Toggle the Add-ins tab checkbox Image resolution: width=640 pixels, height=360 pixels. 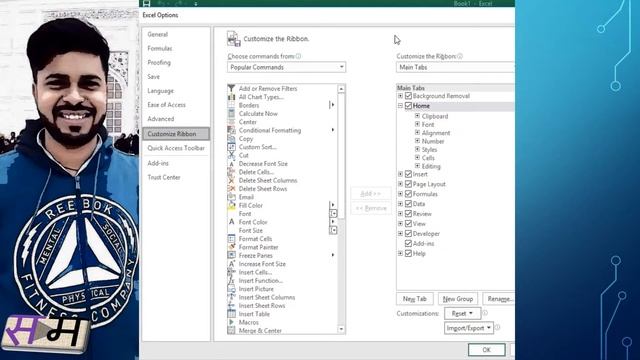pyautogui.click(x=408, y=243)
